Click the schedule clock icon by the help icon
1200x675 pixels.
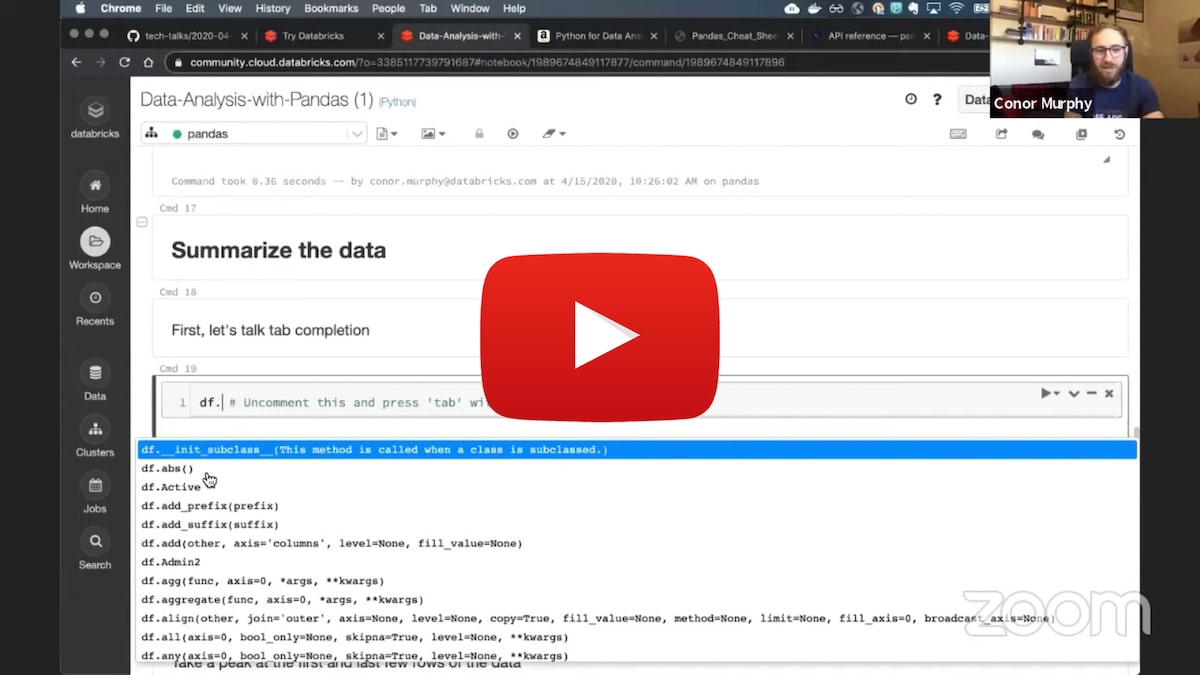point(910,99)
